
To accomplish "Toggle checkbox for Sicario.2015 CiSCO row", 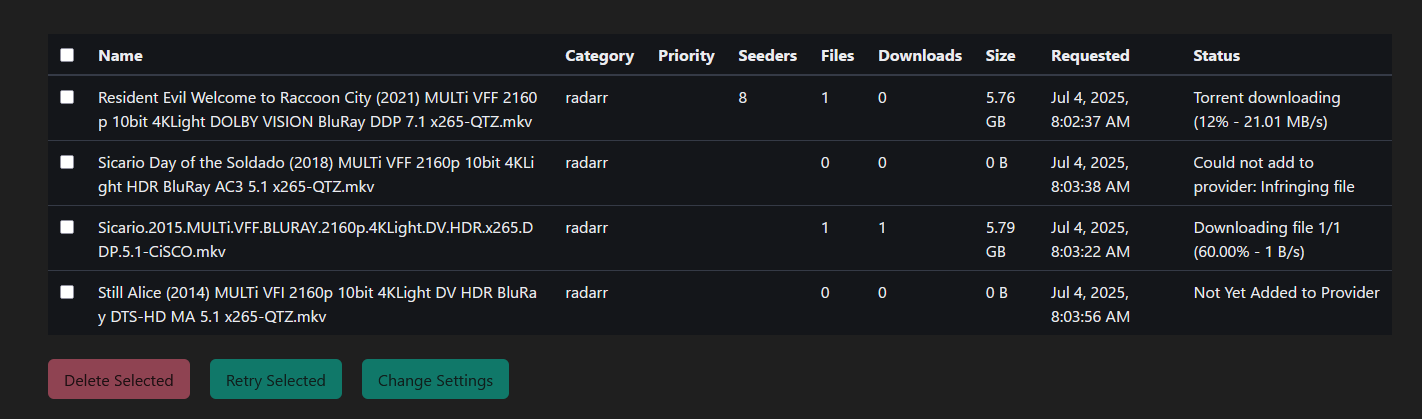I will (67, 227).
